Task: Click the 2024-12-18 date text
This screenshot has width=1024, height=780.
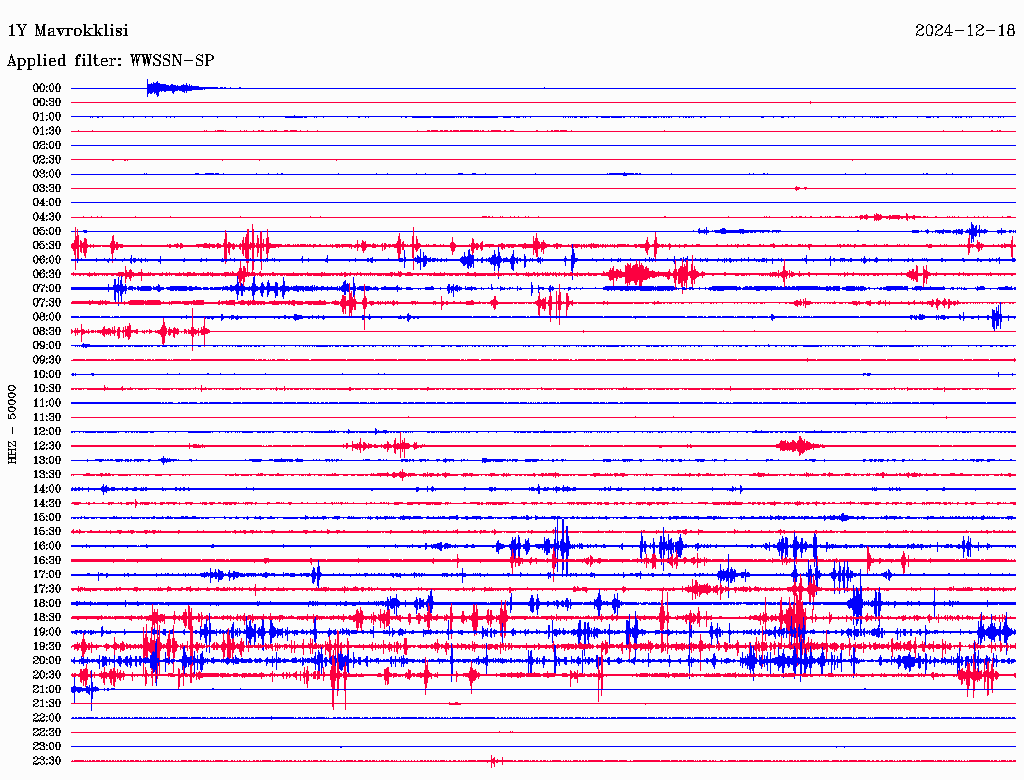Action: pyautogui.click(x=965, y=31)
